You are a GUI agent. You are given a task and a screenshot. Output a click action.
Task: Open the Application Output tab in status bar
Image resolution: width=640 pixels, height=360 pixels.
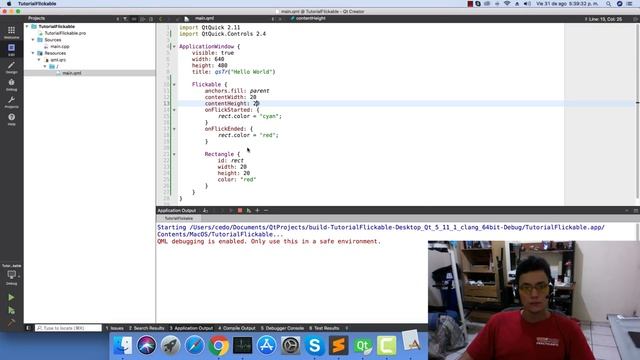[x=191, y=328]
